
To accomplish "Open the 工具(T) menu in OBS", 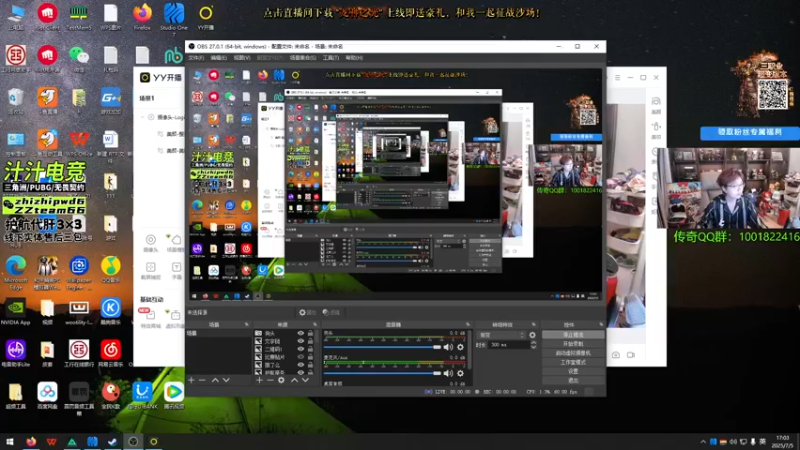I will pyautogui.click(x=330, y=58).
